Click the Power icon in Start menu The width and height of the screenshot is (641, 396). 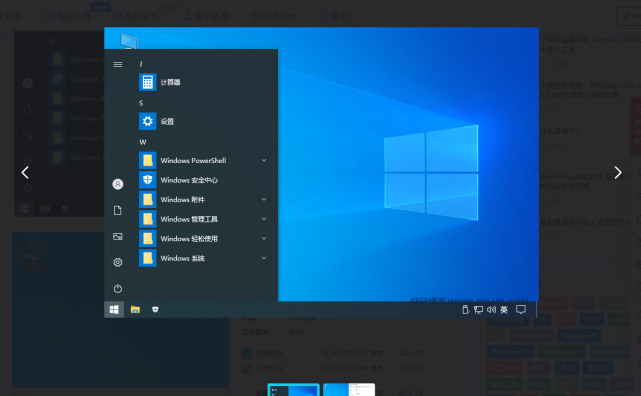[118, 289]
